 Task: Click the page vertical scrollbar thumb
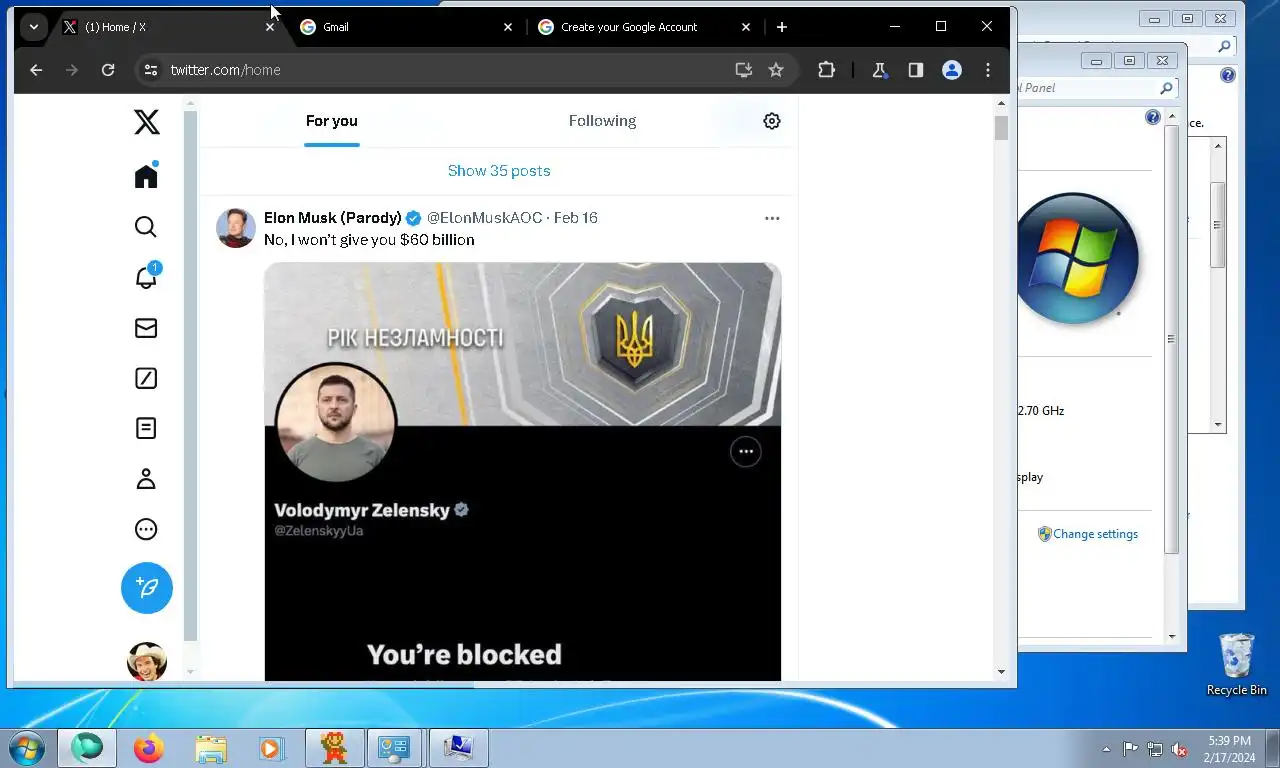(1001, 128)
